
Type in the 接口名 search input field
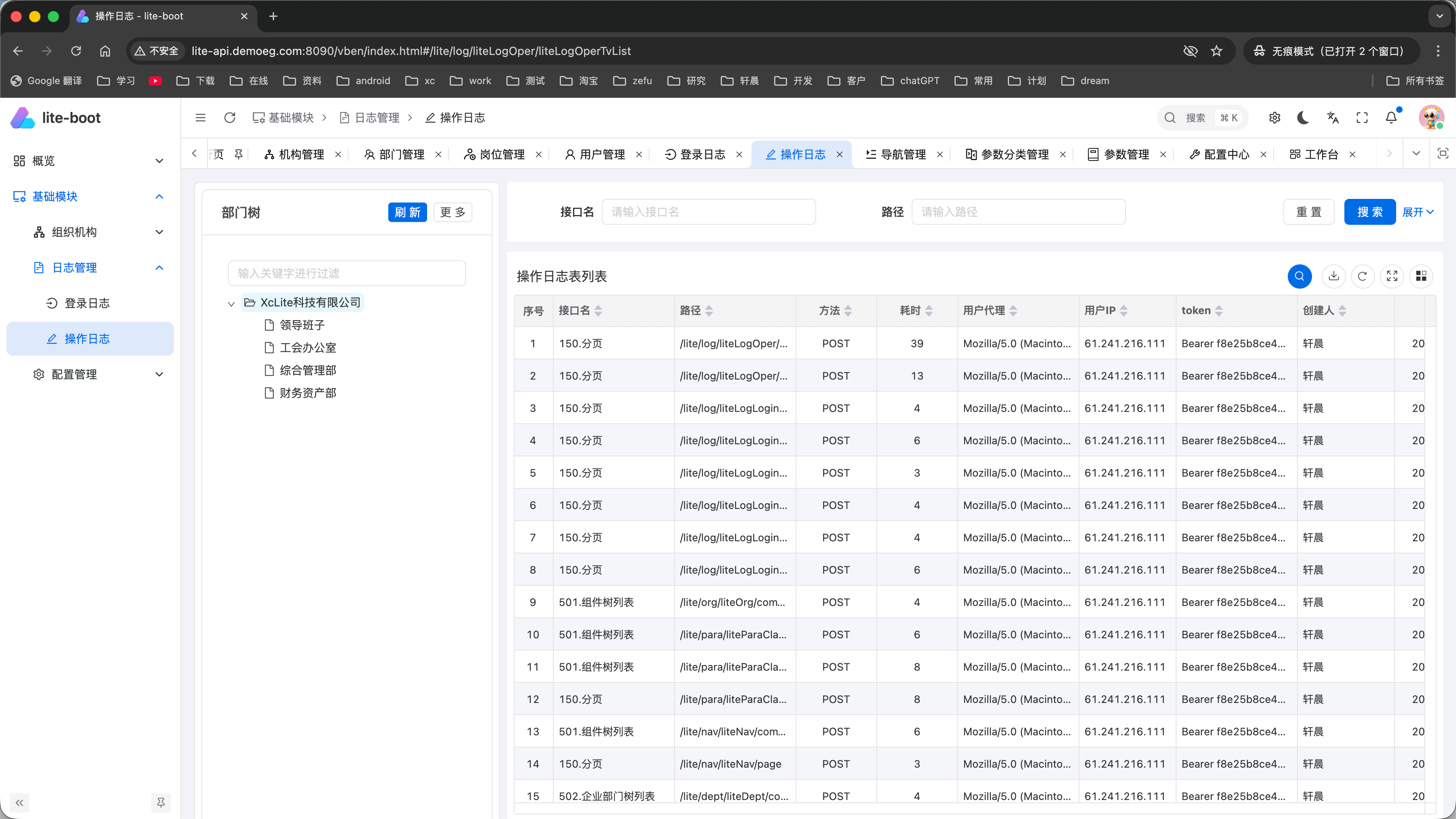(x=709, y=211)
